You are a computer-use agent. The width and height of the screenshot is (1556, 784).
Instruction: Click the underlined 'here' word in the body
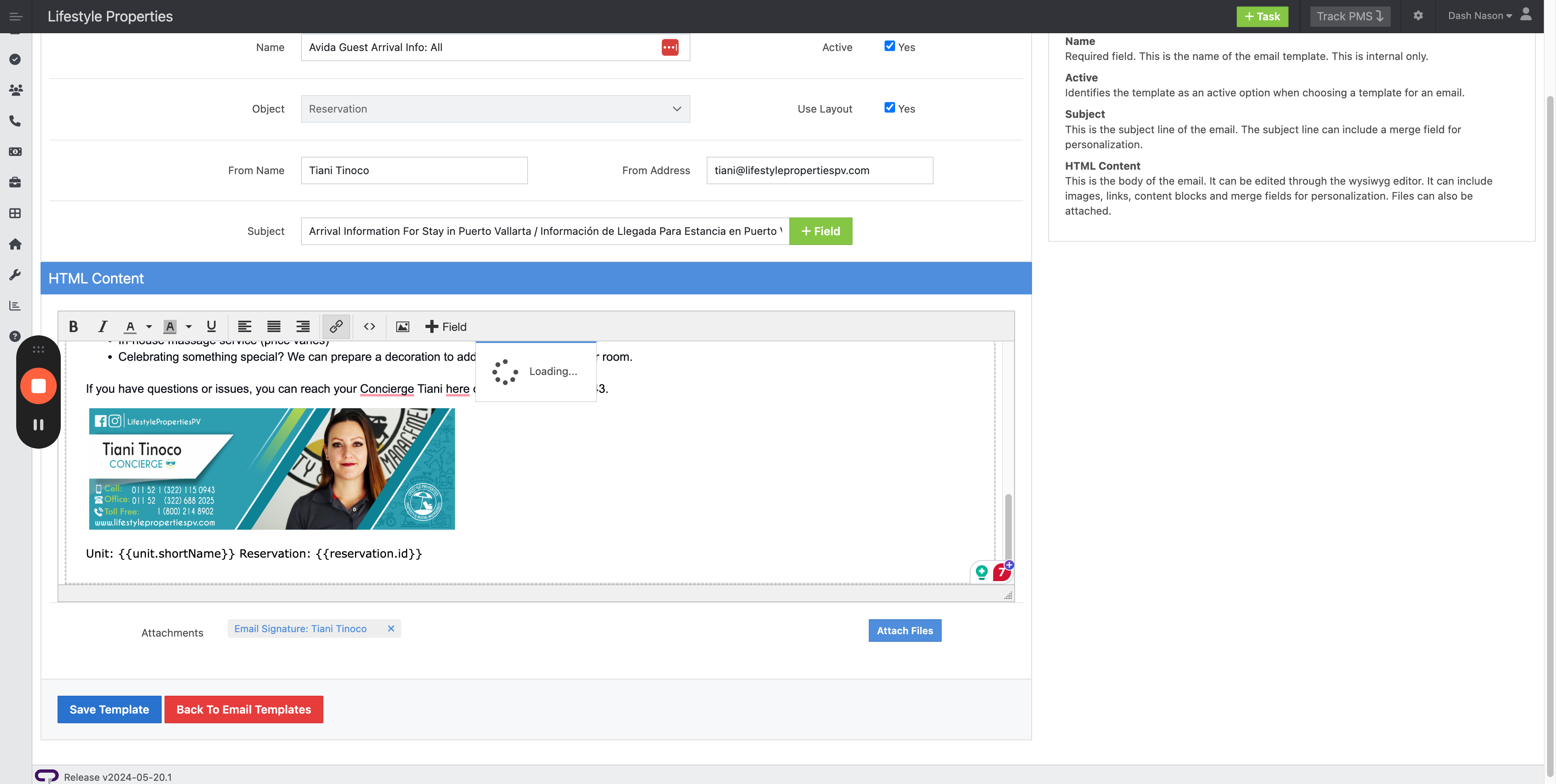click(x=457, y=389)
